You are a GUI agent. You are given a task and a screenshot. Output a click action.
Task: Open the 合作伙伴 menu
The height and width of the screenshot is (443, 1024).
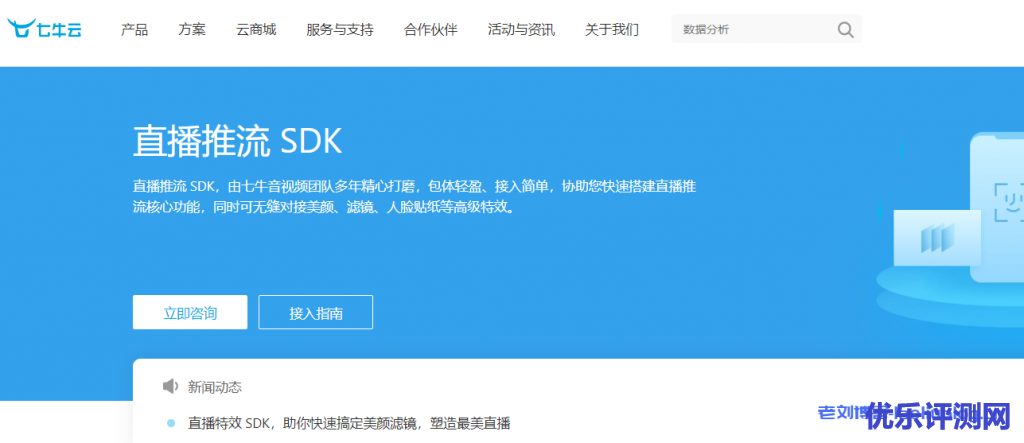[430, 29]
